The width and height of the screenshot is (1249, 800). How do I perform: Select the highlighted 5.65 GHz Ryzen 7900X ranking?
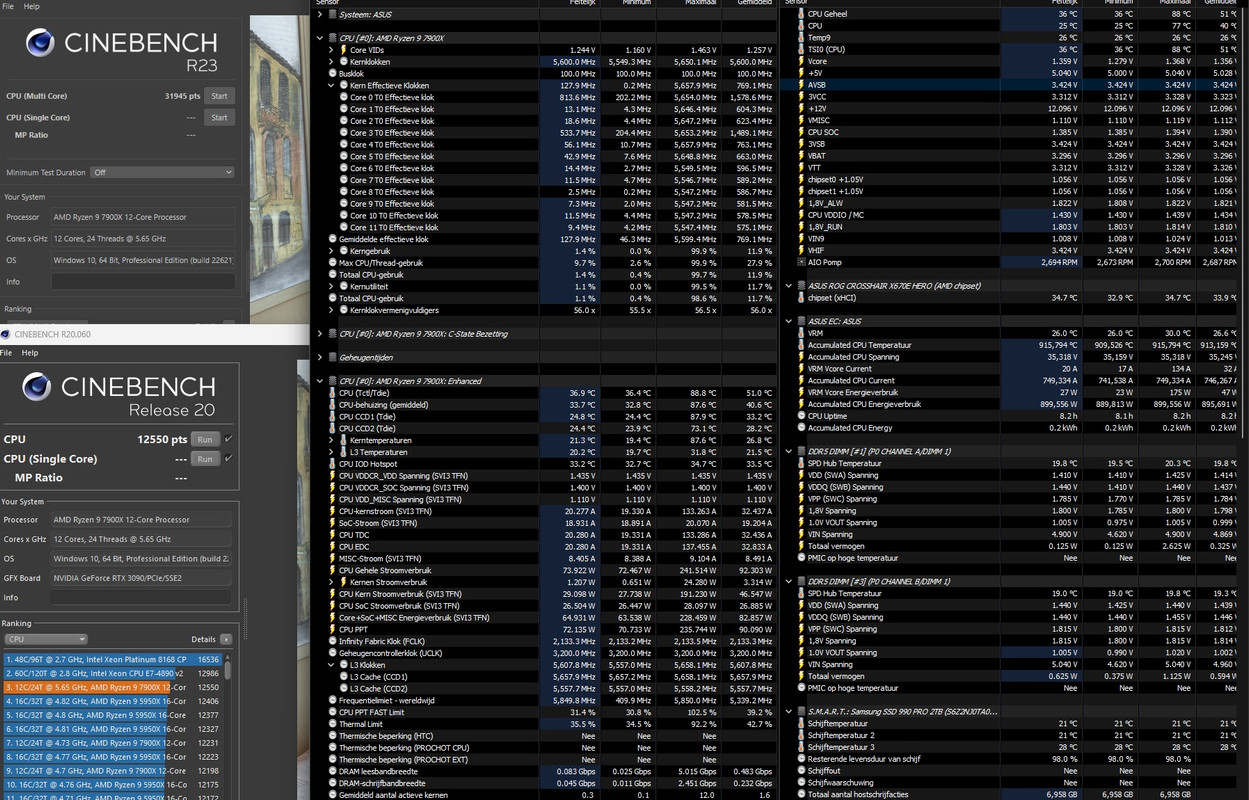112,688
